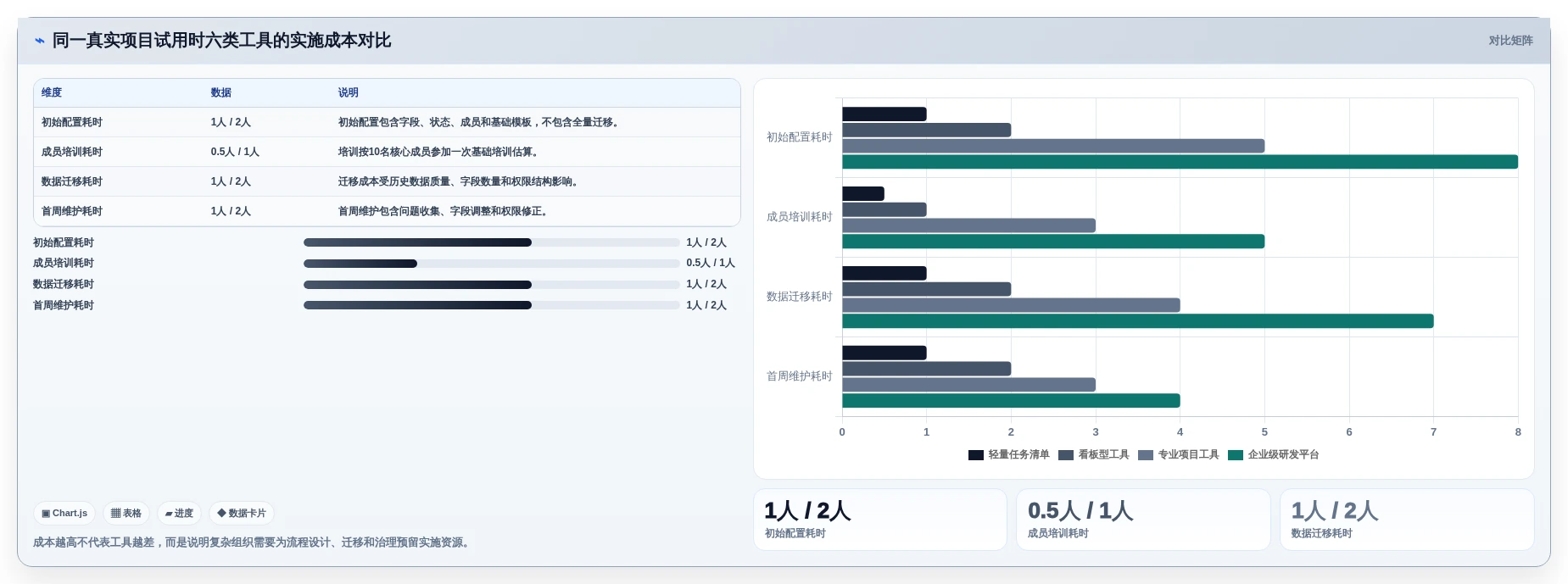Click description starting 迁移成本受历史数据
This screenshot has width=1568, height=584.
coord(460,181)
